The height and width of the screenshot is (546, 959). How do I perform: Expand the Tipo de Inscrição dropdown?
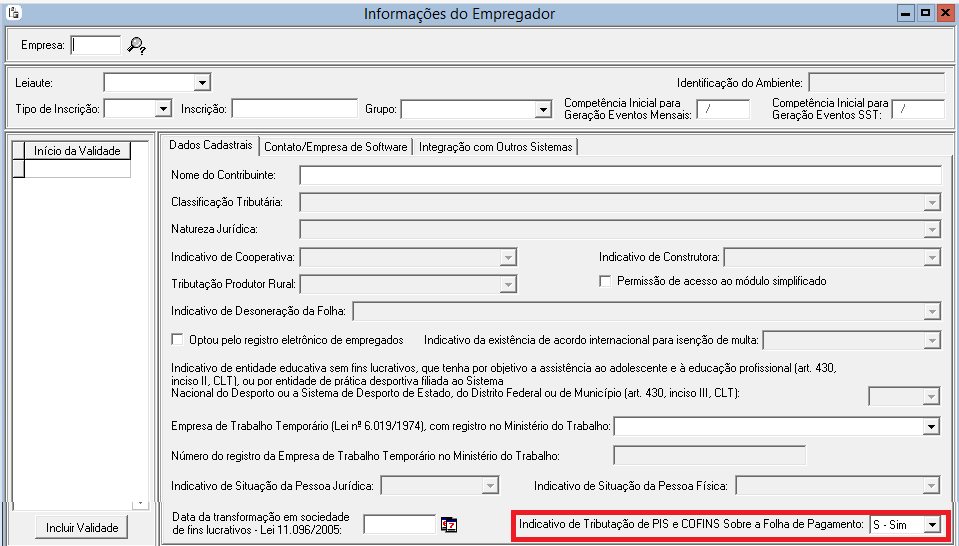pos(163,109)
